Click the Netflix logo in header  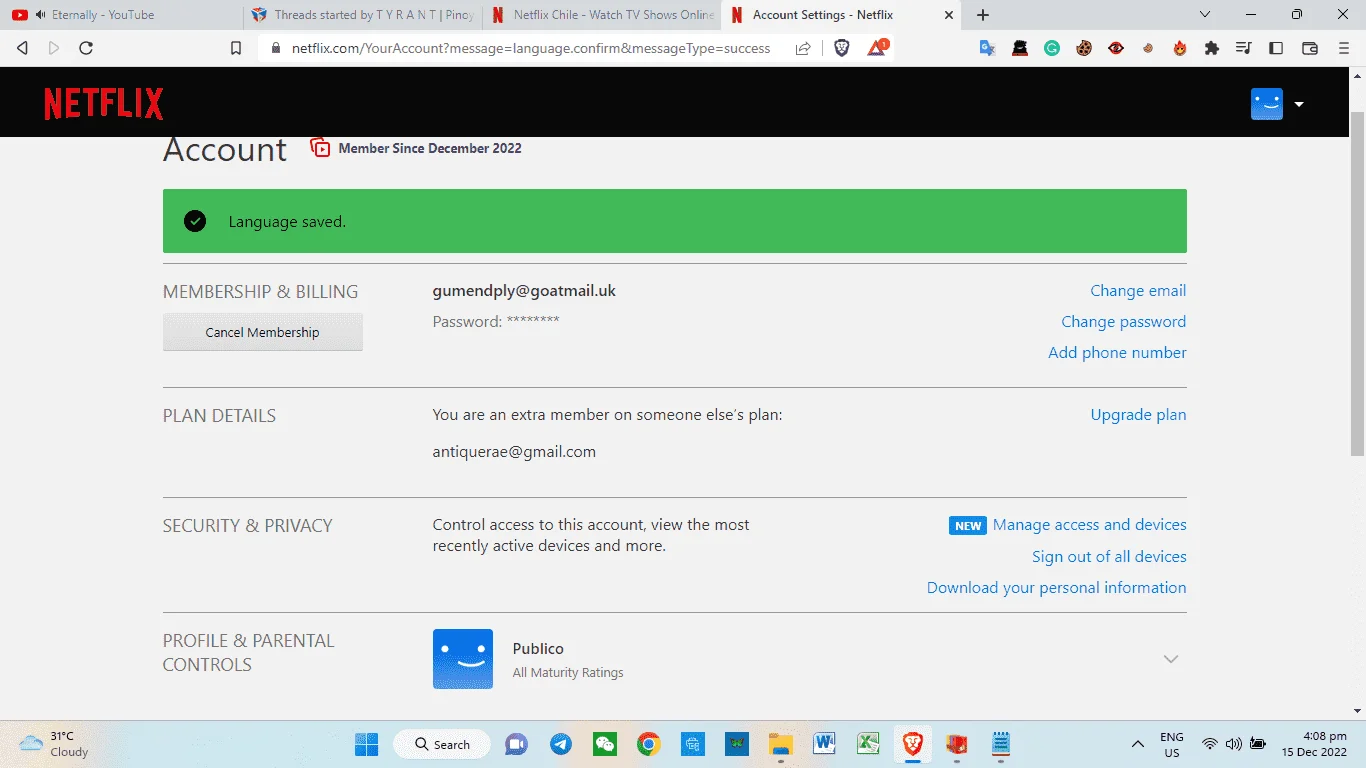pyautogui.click(x=103, y=104)
